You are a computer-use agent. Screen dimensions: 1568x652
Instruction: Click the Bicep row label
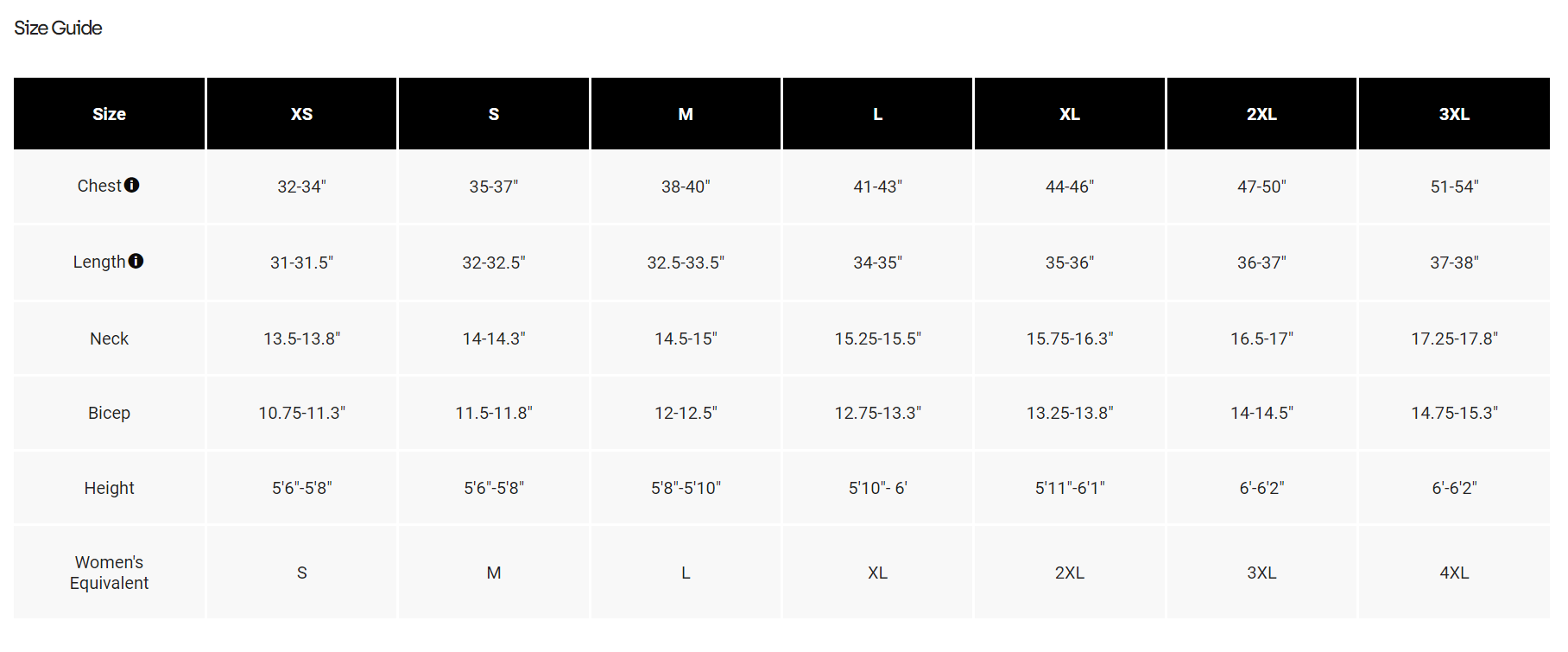point(109,413)
